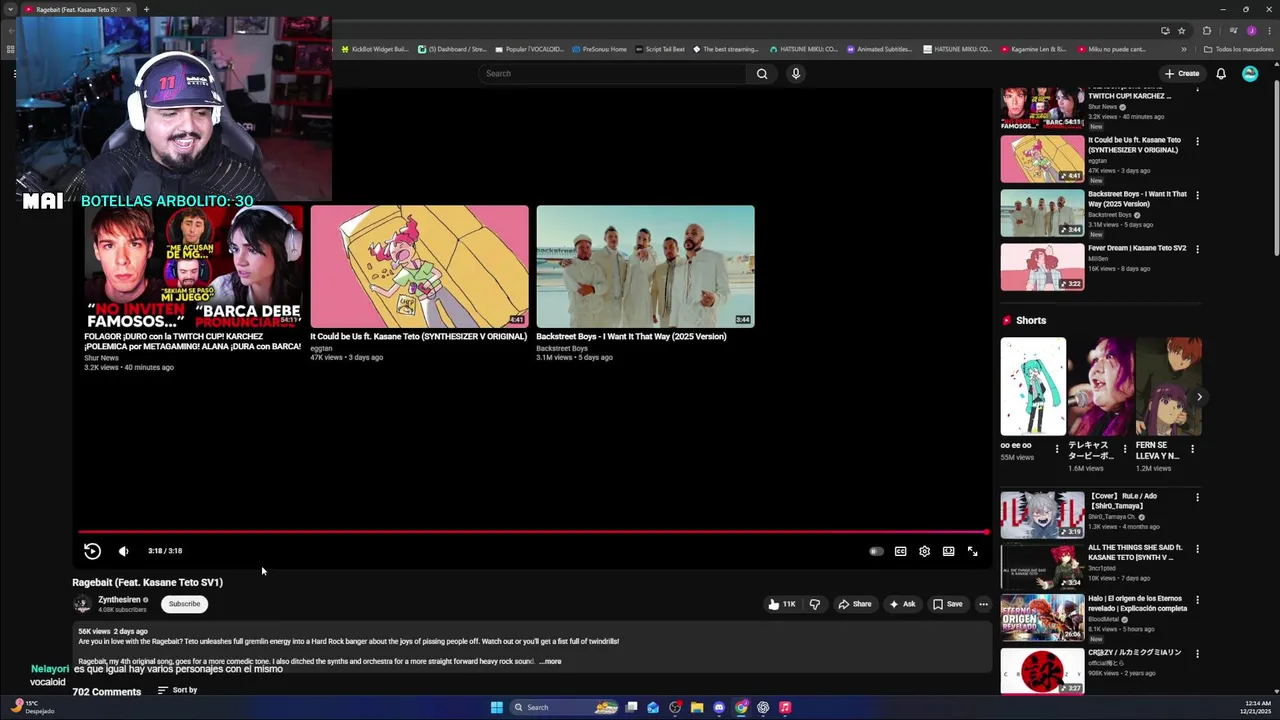Open the Sort by comments dropdown

click(x=177, y=690)
